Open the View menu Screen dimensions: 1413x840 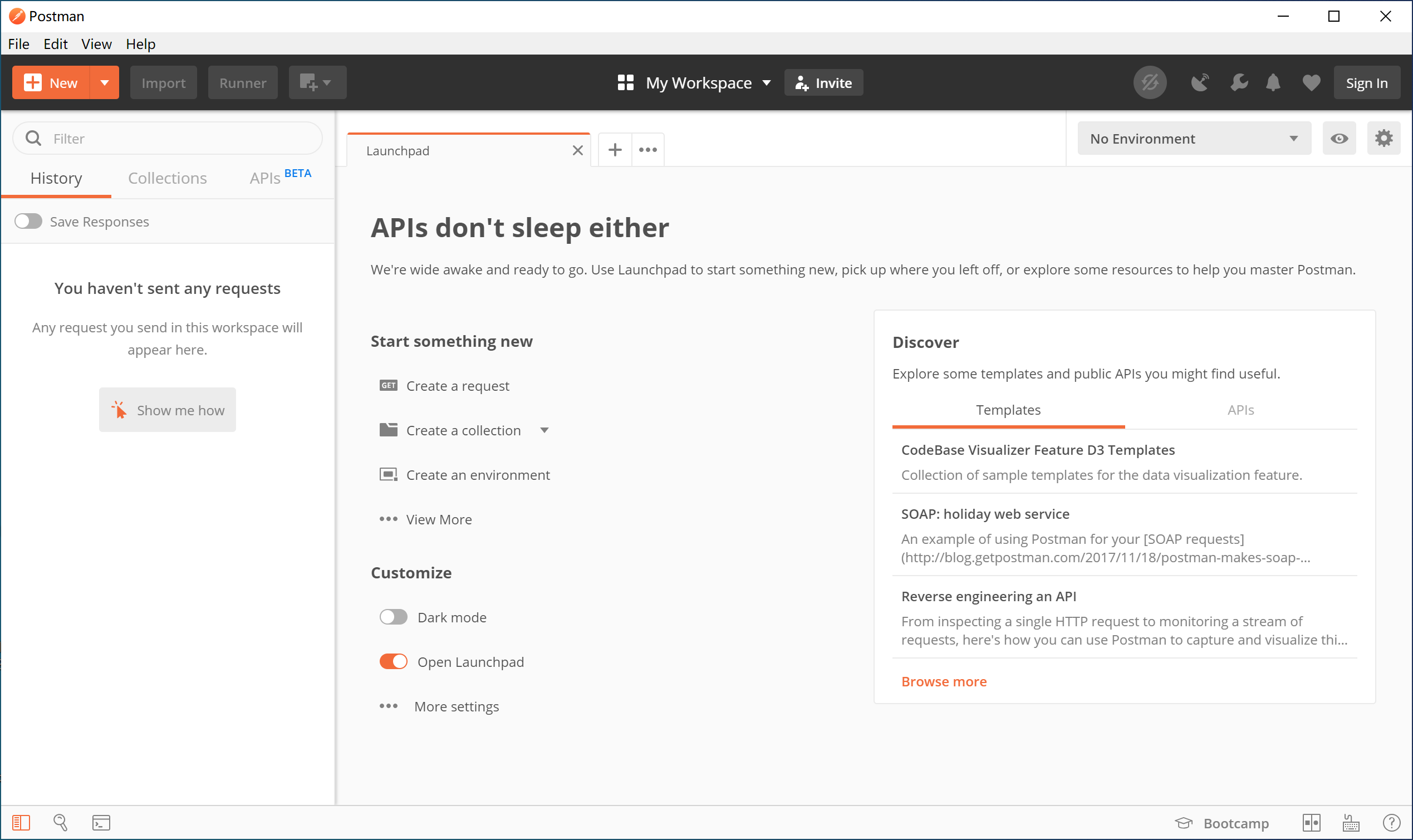[96, 43]
